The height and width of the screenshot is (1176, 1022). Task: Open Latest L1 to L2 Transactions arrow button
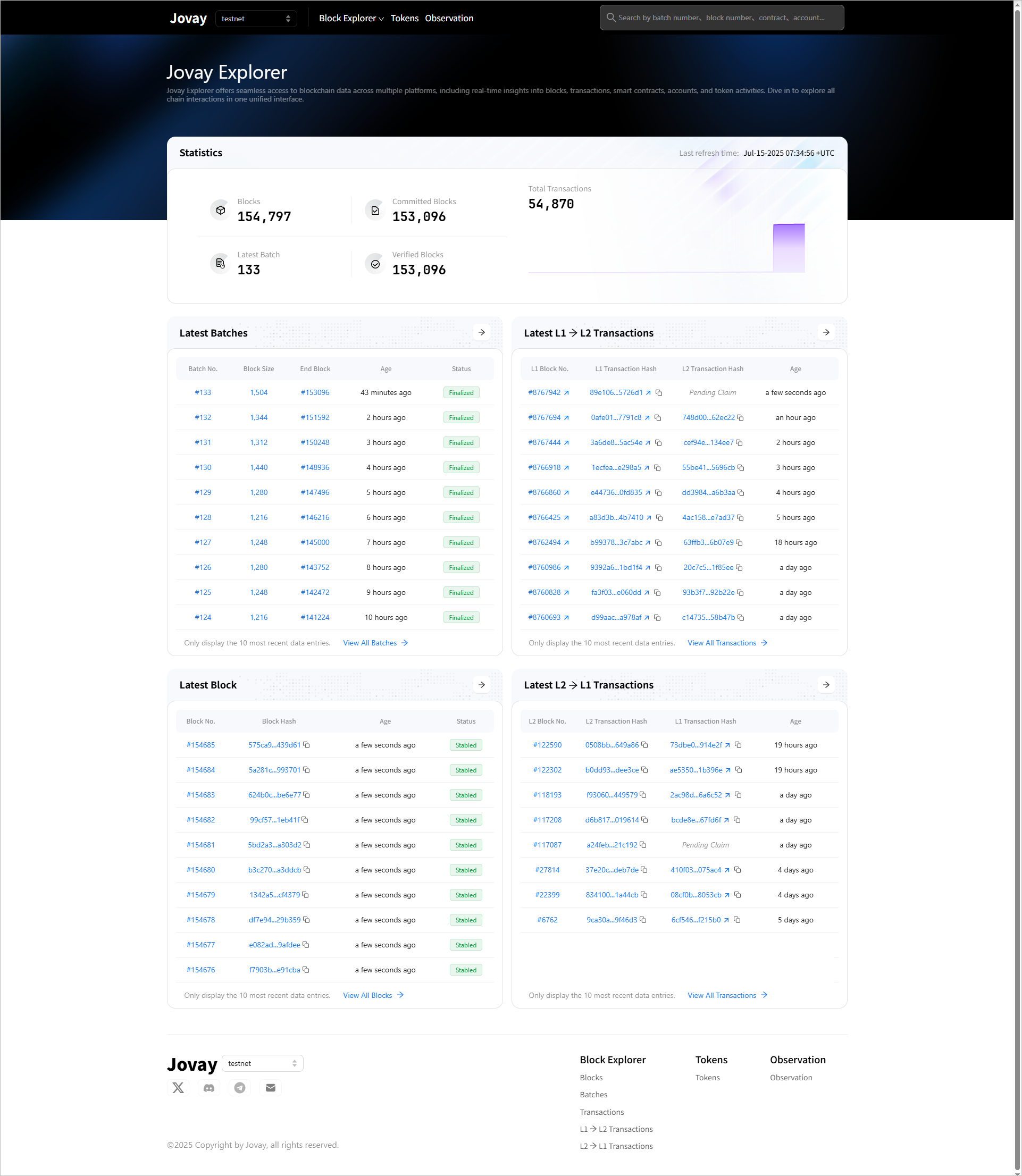click(x=826, y=332)
